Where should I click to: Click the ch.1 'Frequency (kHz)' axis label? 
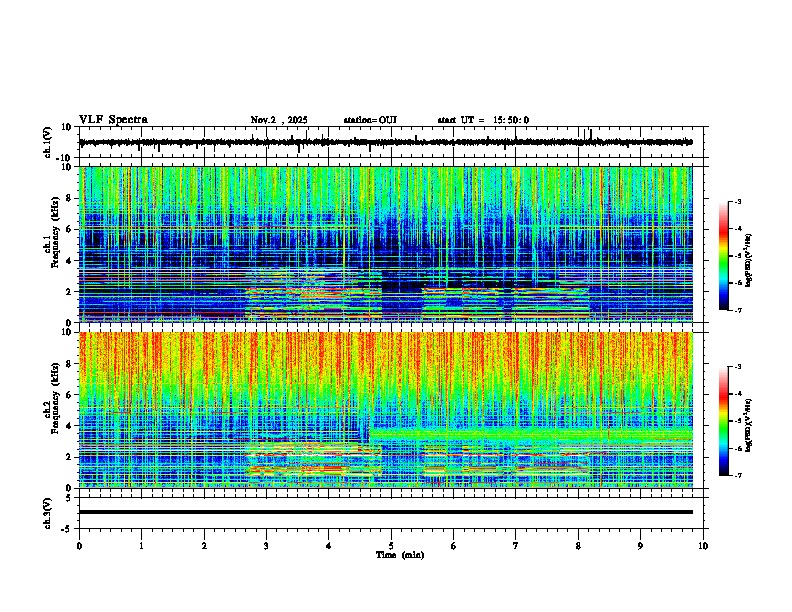pos(56,233)
